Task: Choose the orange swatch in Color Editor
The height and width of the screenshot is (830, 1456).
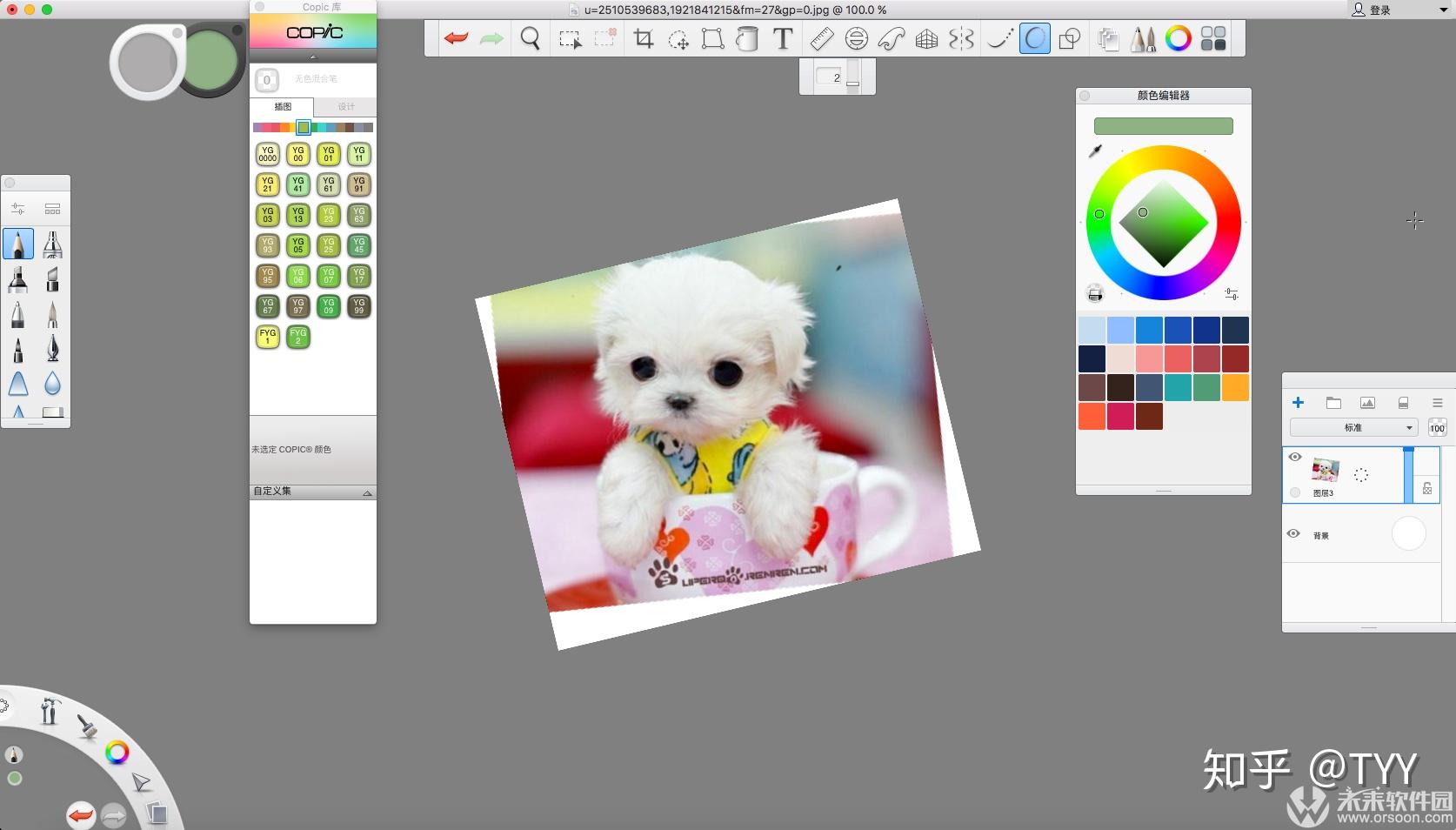Action: [x=1235, y=387]
